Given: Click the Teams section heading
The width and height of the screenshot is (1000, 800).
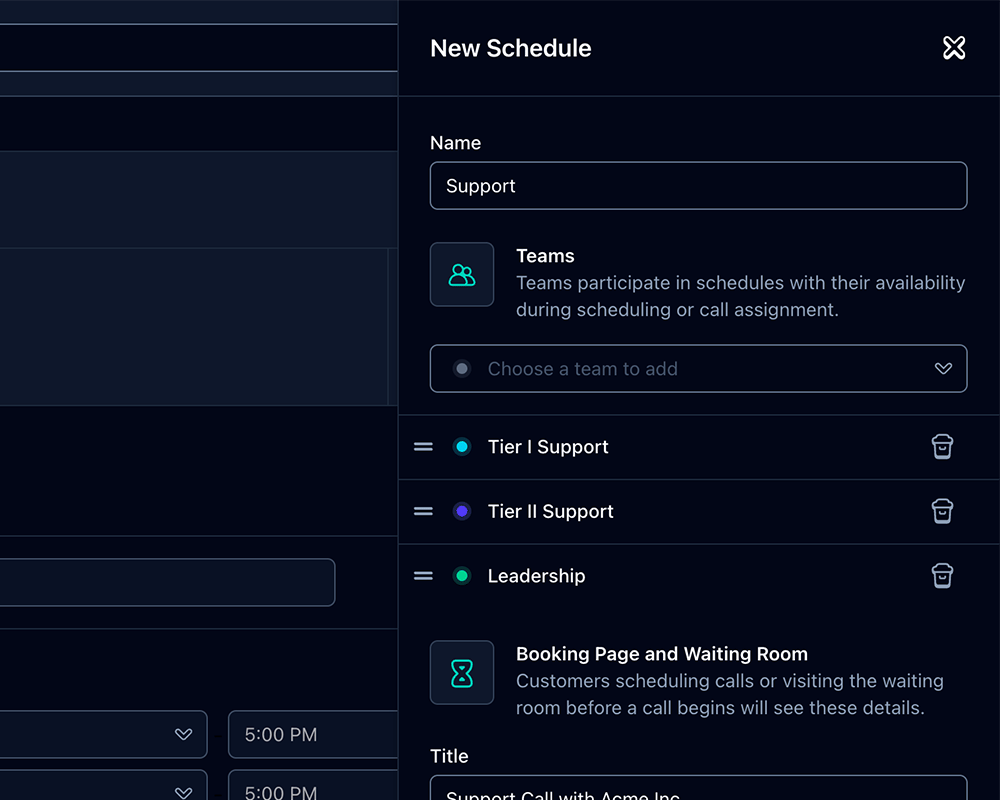Looking at the screenshot, I should coord(545,256).
